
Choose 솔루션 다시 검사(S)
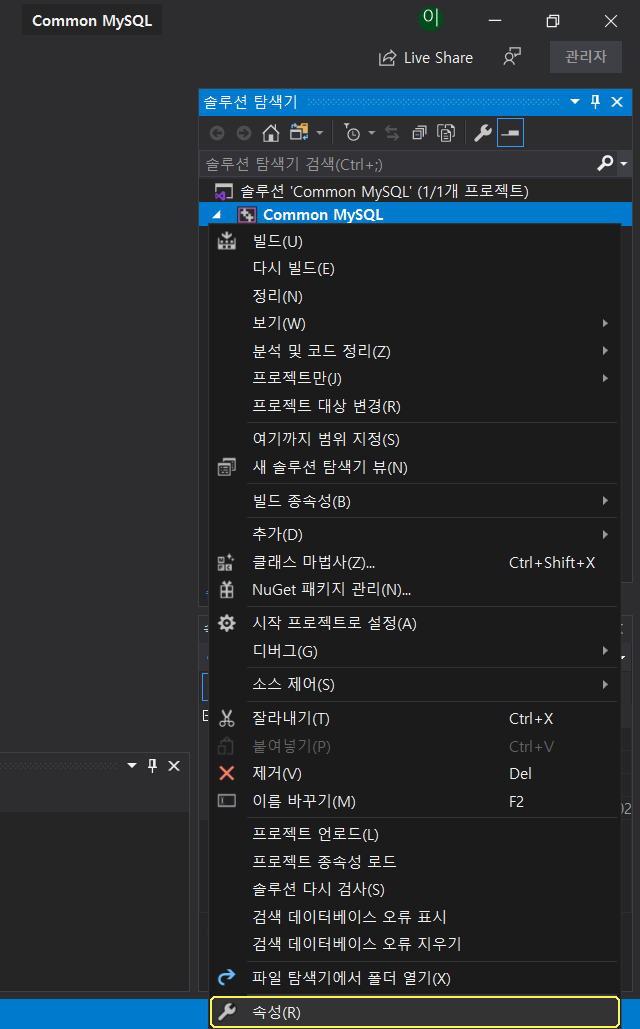coord(414,889)
